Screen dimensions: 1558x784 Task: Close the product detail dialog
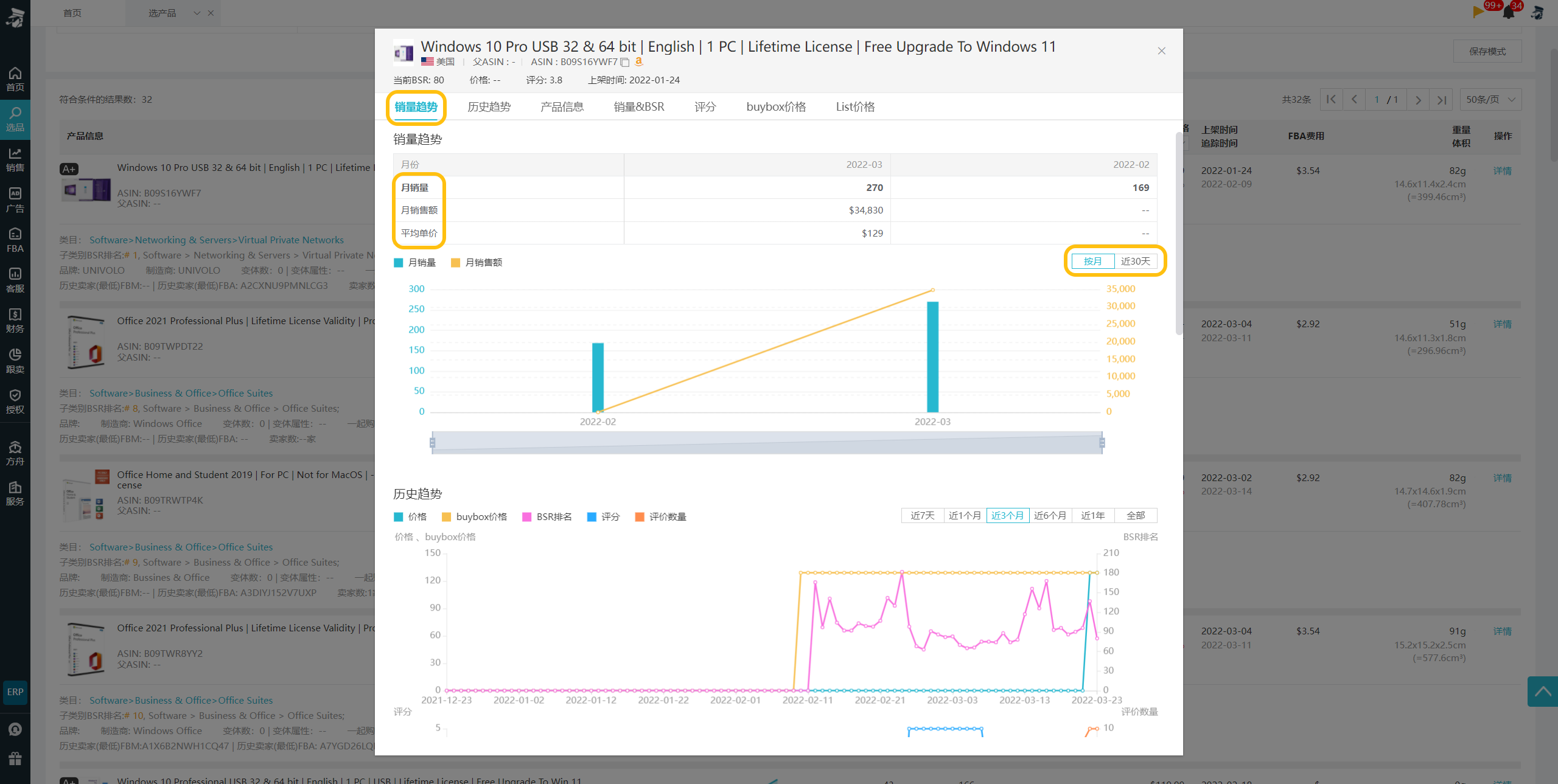click(1162, 51)
